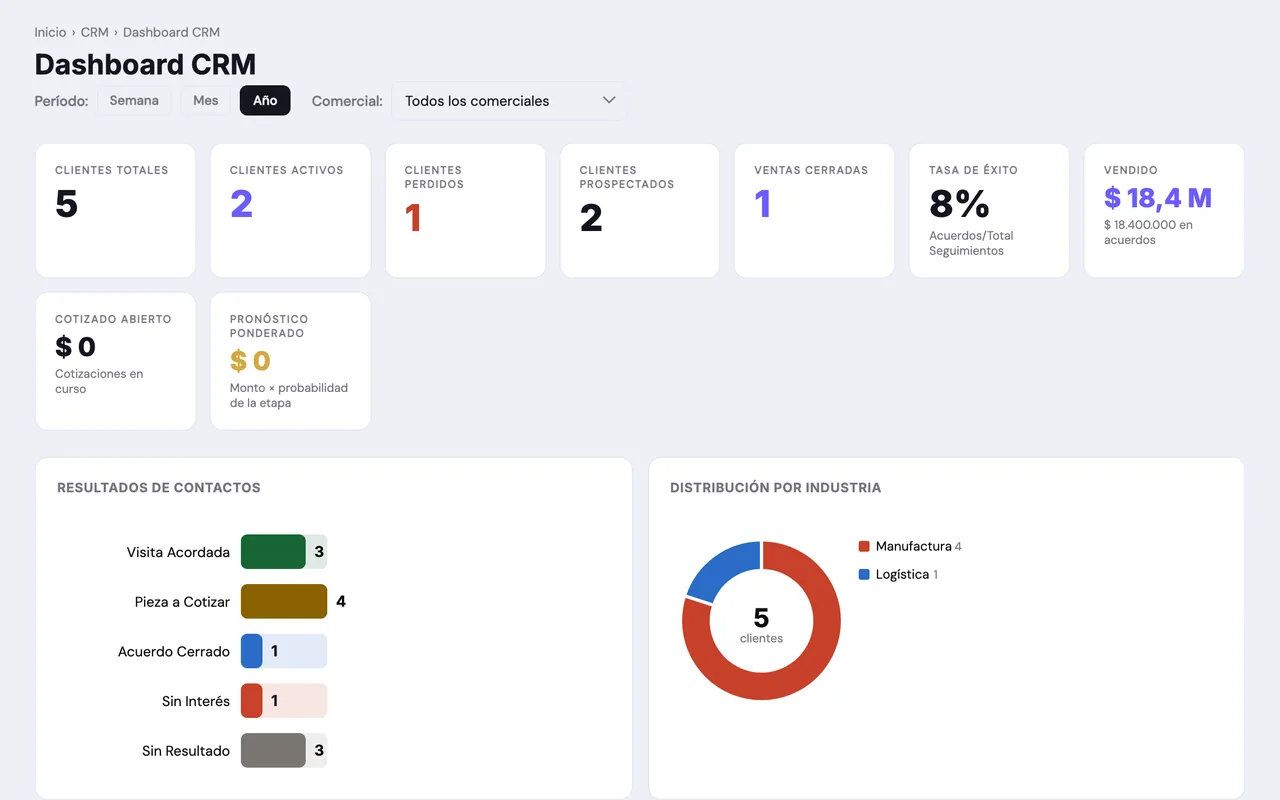Image resolution: width=1280 pixels, height=800 pixels.
Task: Click the Dashboard CRM page title
Action: click(x=145, y=64)
